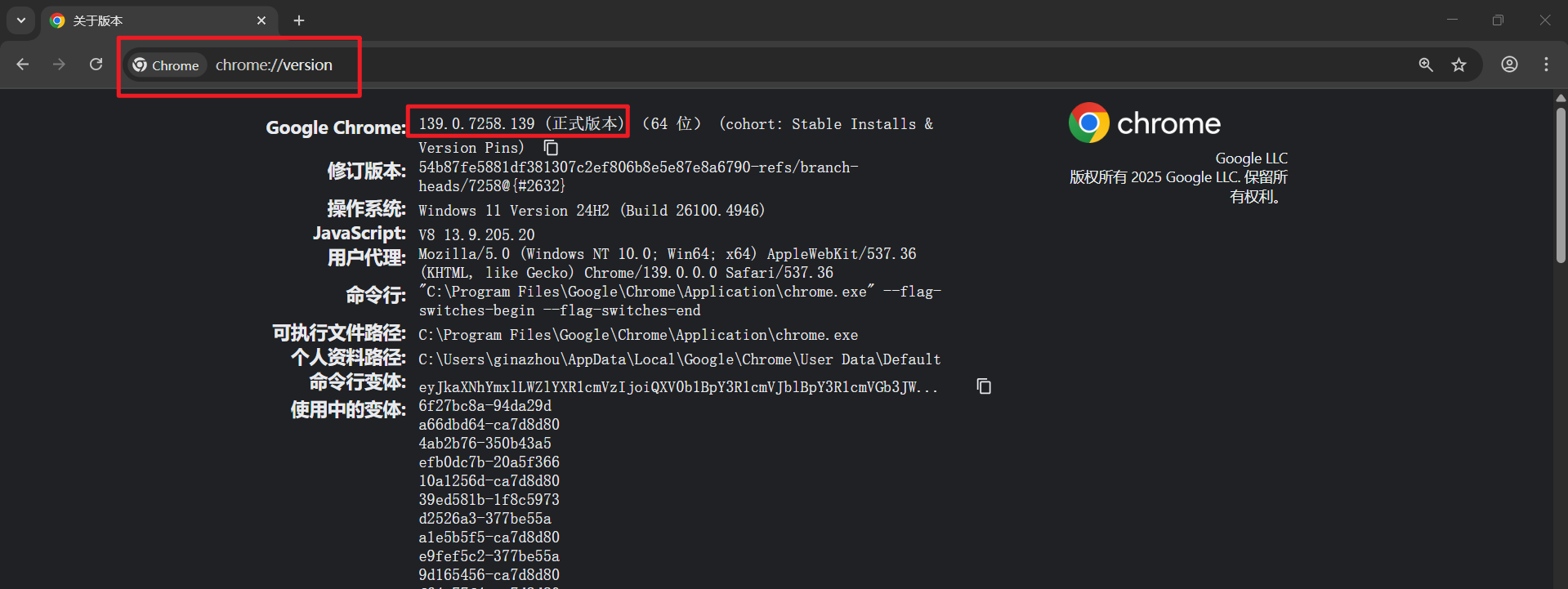Open the profile avatar menu
Screen dimensions: 1568x589
pos(1509,65)
